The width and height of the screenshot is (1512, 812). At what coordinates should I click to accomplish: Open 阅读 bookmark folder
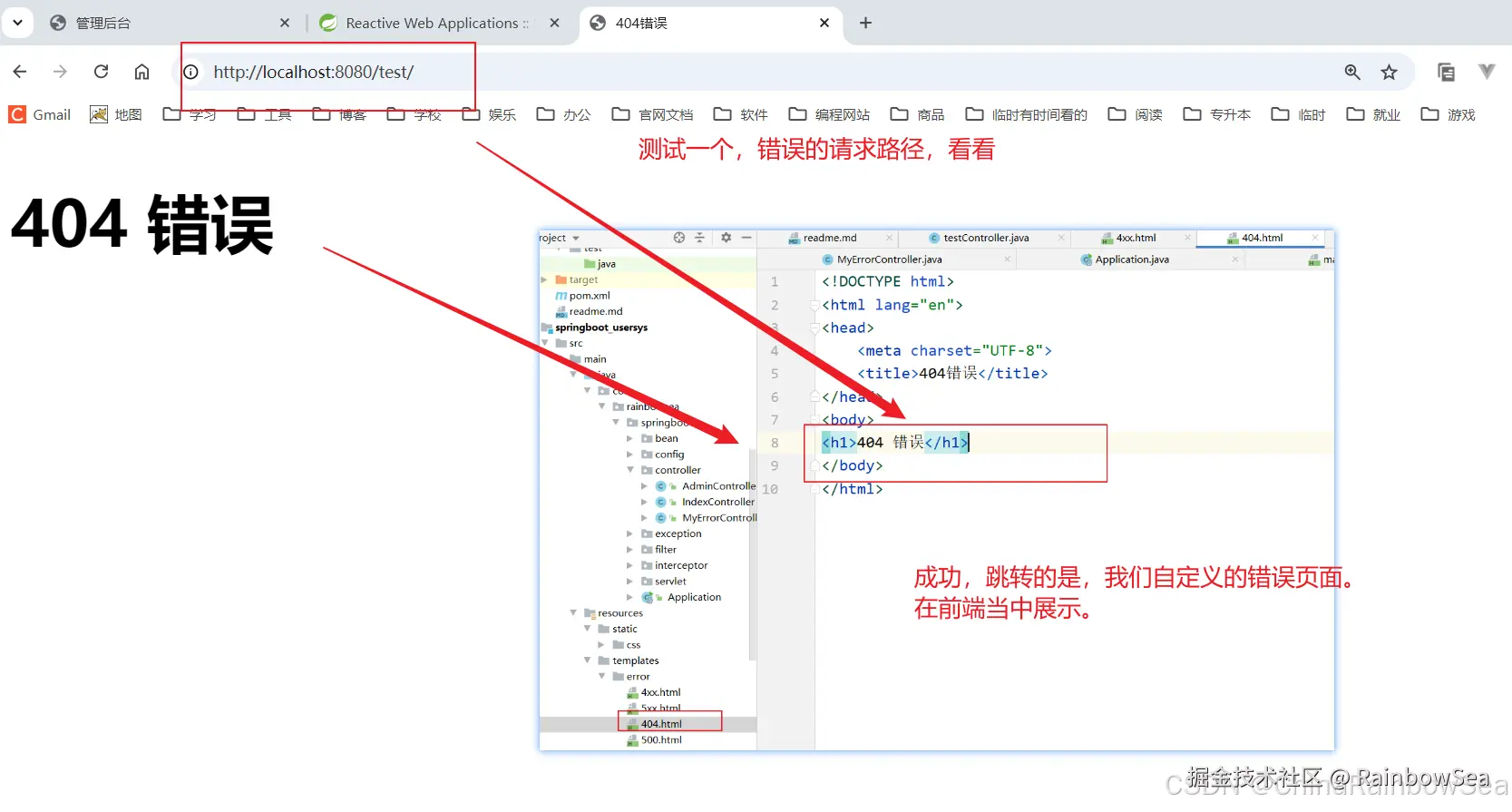point(1136,114)
